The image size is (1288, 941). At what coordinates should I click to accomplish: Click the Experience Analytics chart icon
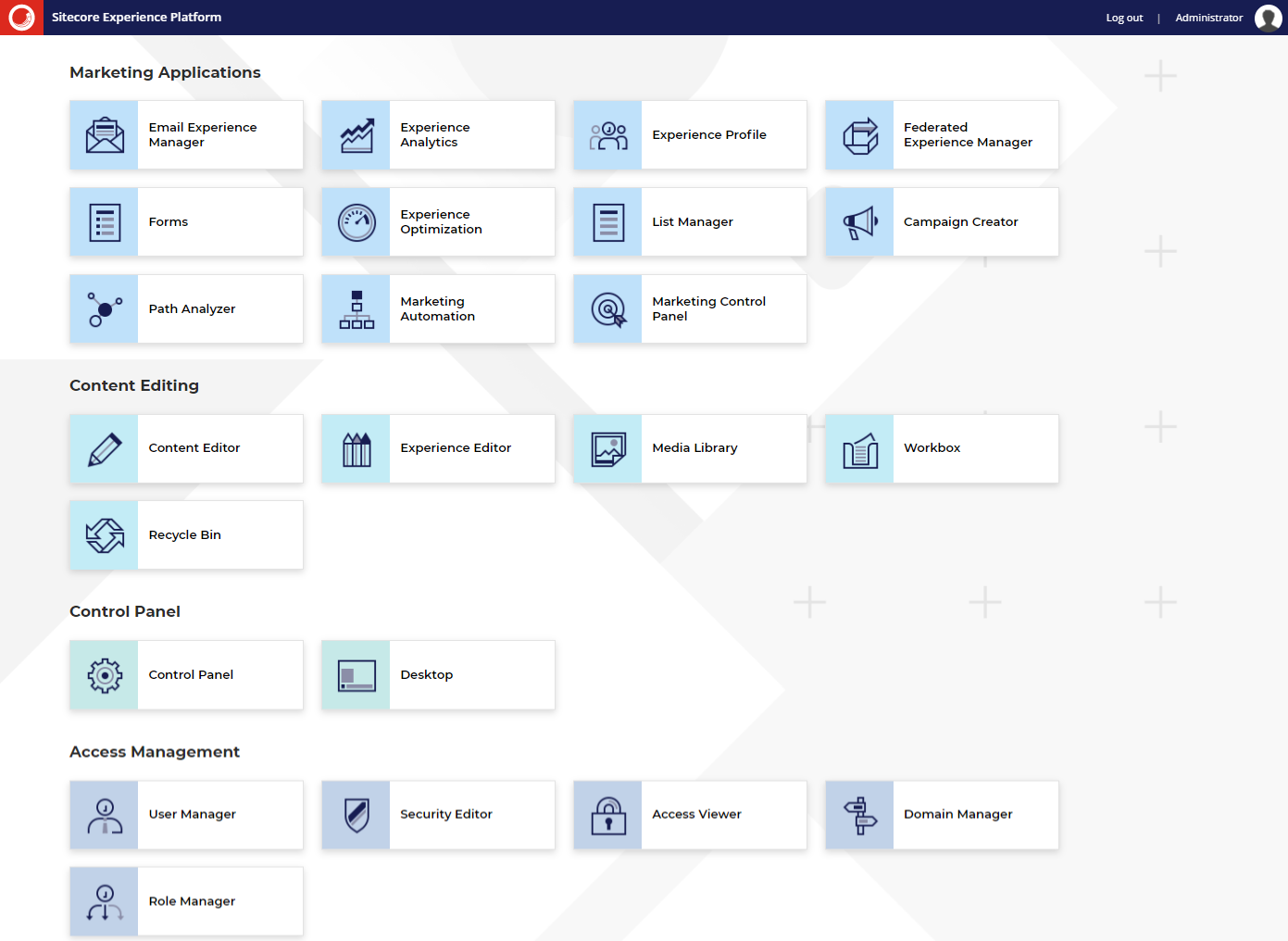[x=356, y=135]
